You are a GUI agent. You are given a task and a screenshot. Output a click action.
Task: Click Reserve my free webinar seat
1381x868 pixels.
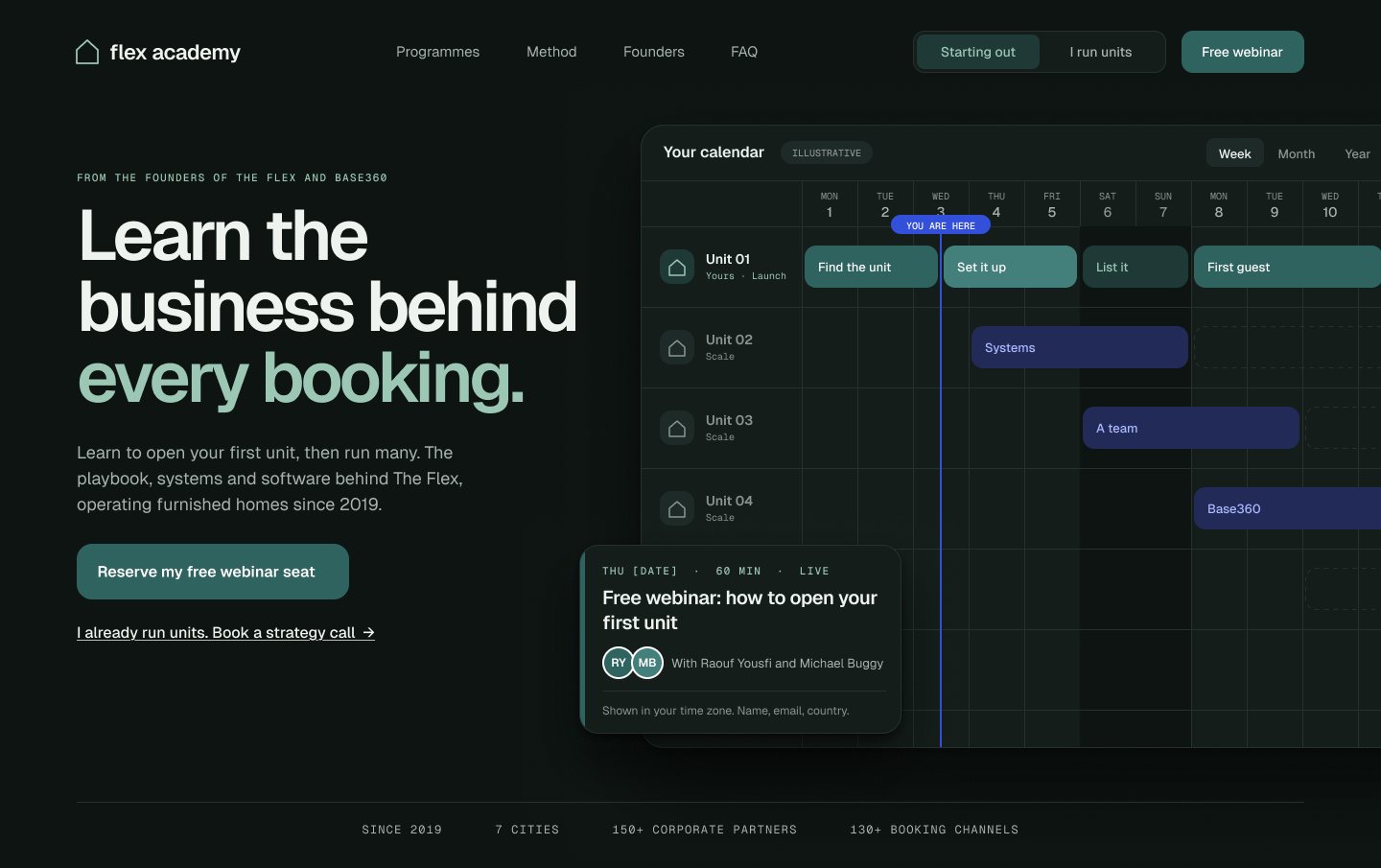tap(213, 572)
